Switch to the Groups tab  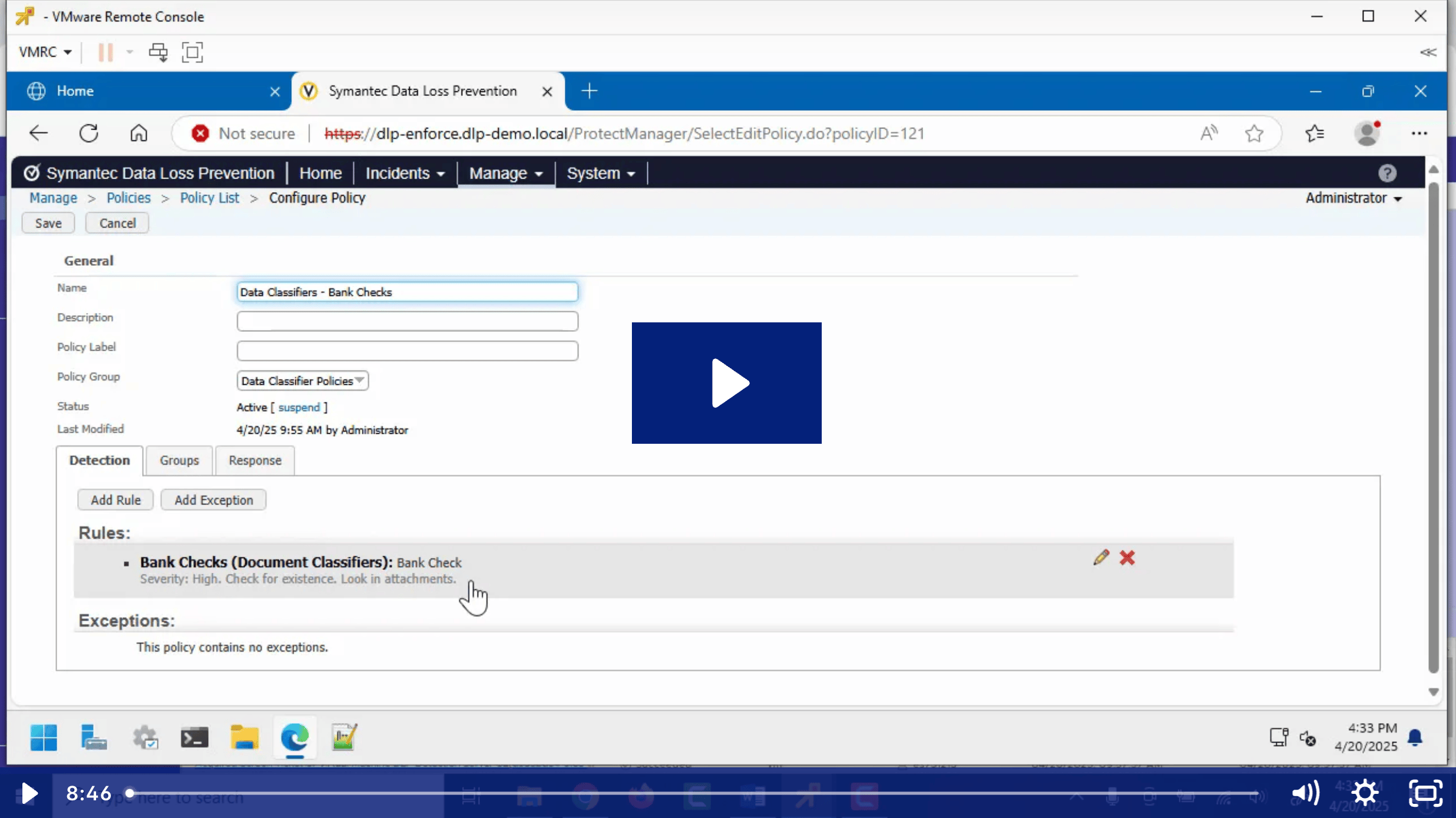[x=179, y=460]
